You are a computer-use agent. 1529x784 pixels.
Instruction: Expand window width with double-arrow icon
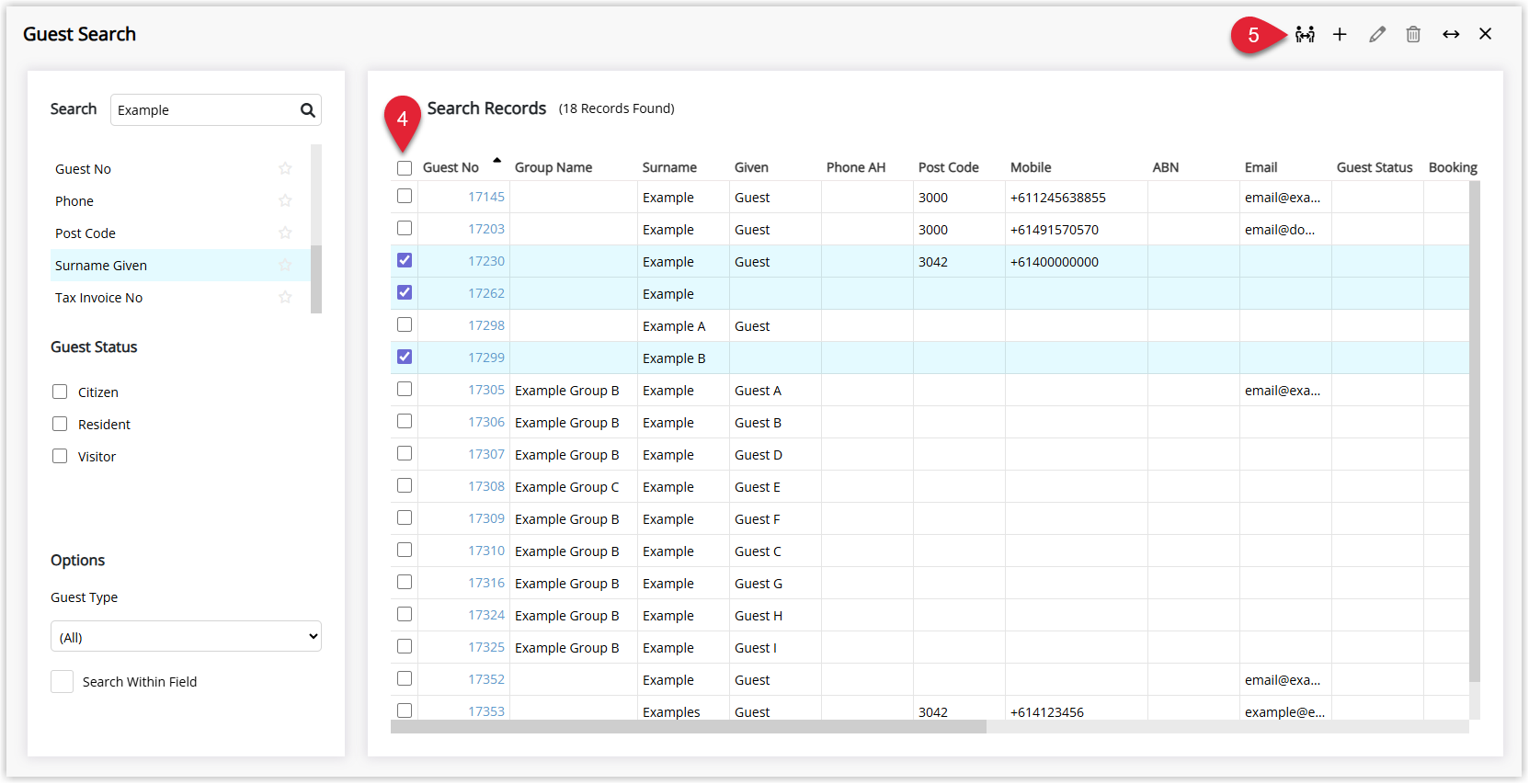[1451, 34]
